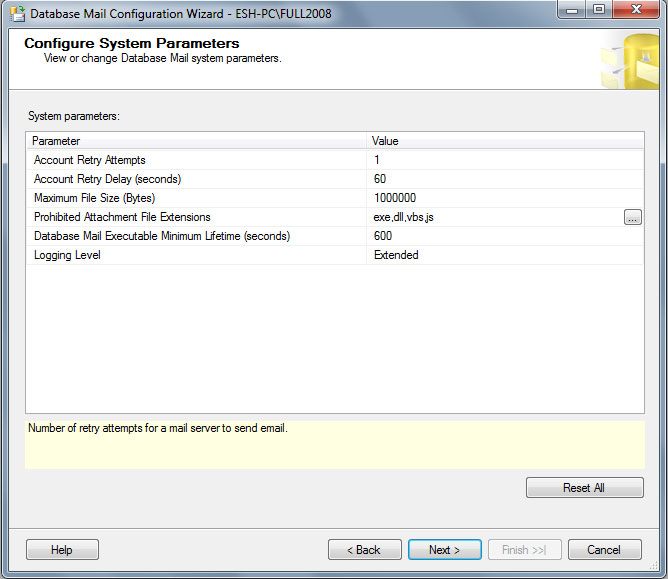Click the wizard icon in title bar
The height and width of the screenshot is (579, 668).
[x=16, y=14]
